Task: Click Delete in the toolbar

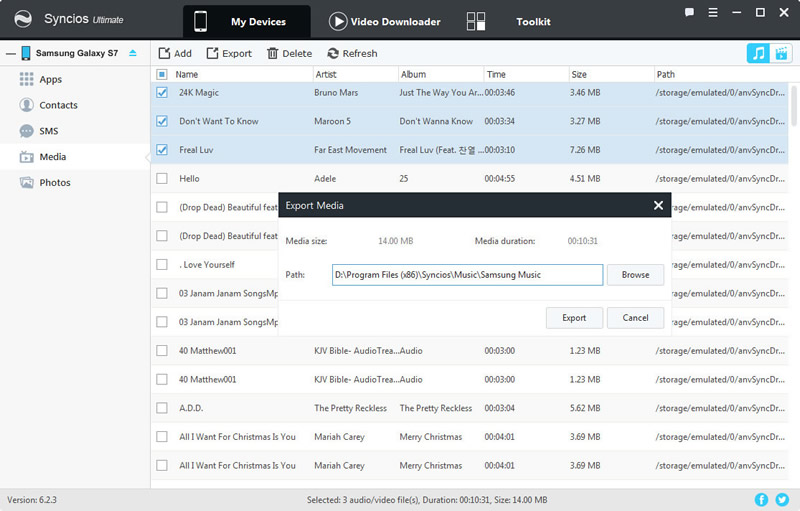Action: (289, 53)
